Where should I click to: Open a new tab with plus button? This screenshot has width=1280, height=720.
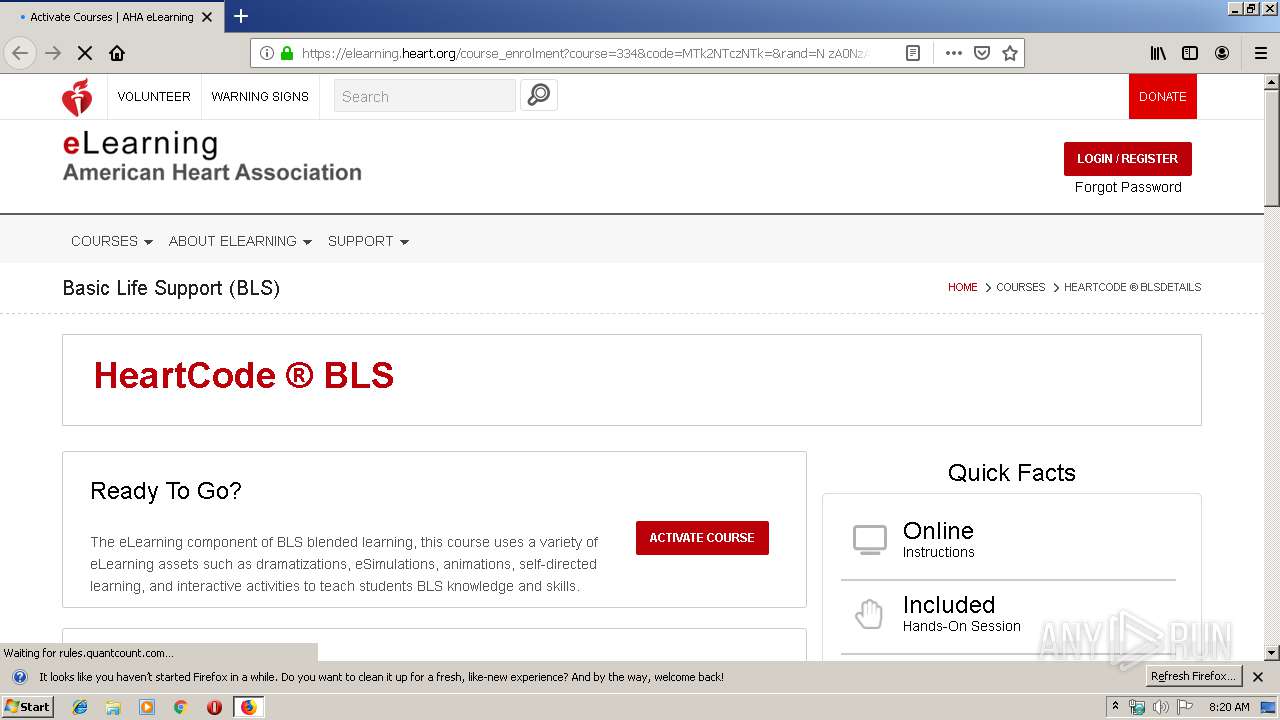[241, 16]
